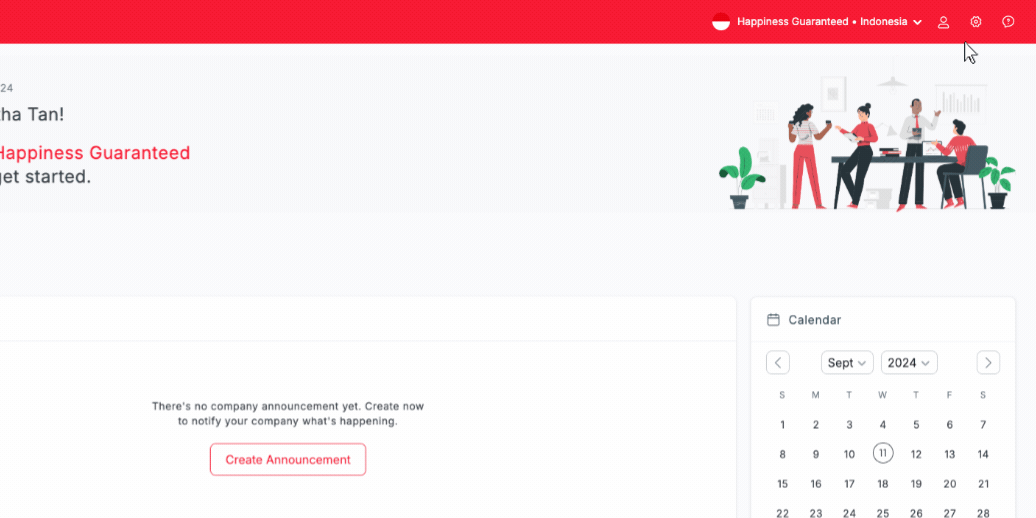Image resolution: width=1036 pixels, height=518 pixels.
Task: Choose date 5 in the calendar
Action: 916,425
